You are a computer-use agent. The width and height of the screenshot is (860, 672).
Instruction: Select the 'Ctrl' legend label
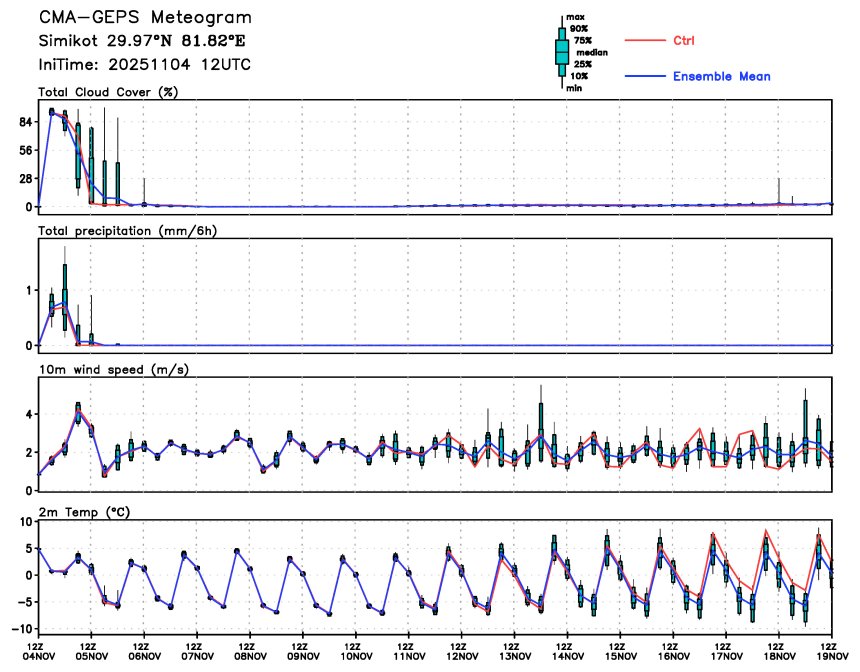click(684, 41)
